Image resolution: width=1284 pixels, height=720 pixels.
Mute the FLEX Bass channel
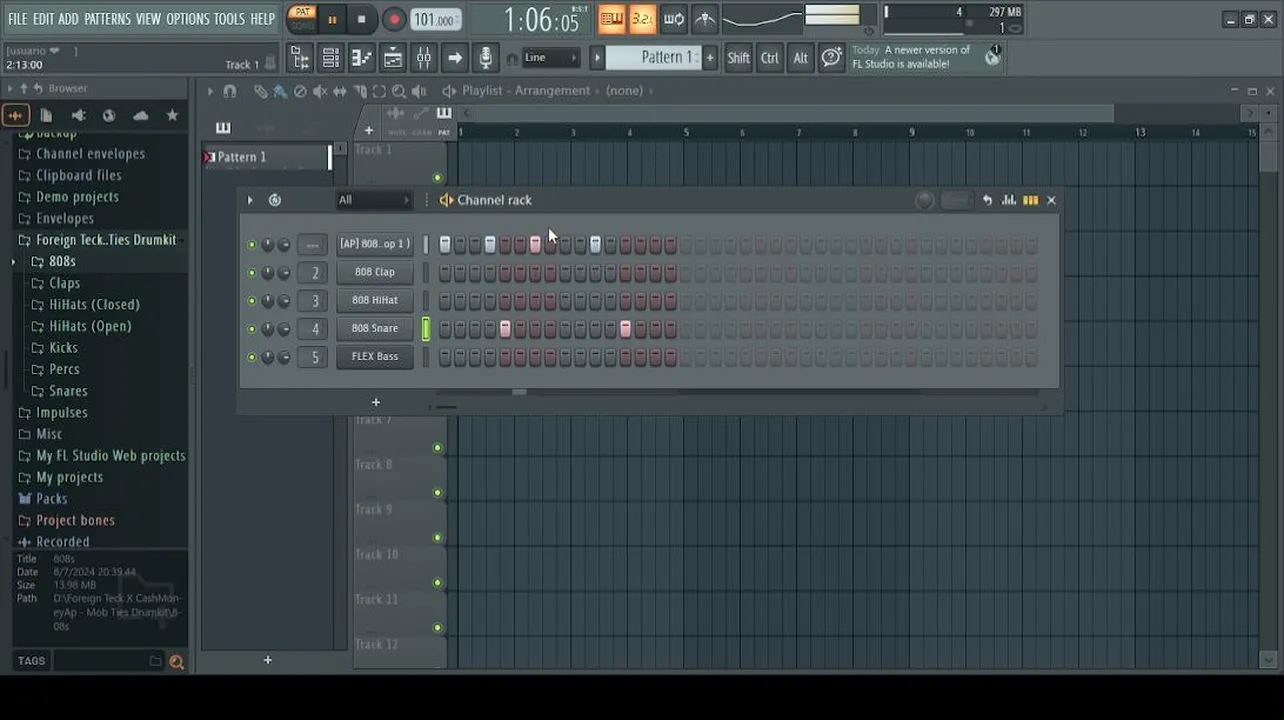coord(251,357)
